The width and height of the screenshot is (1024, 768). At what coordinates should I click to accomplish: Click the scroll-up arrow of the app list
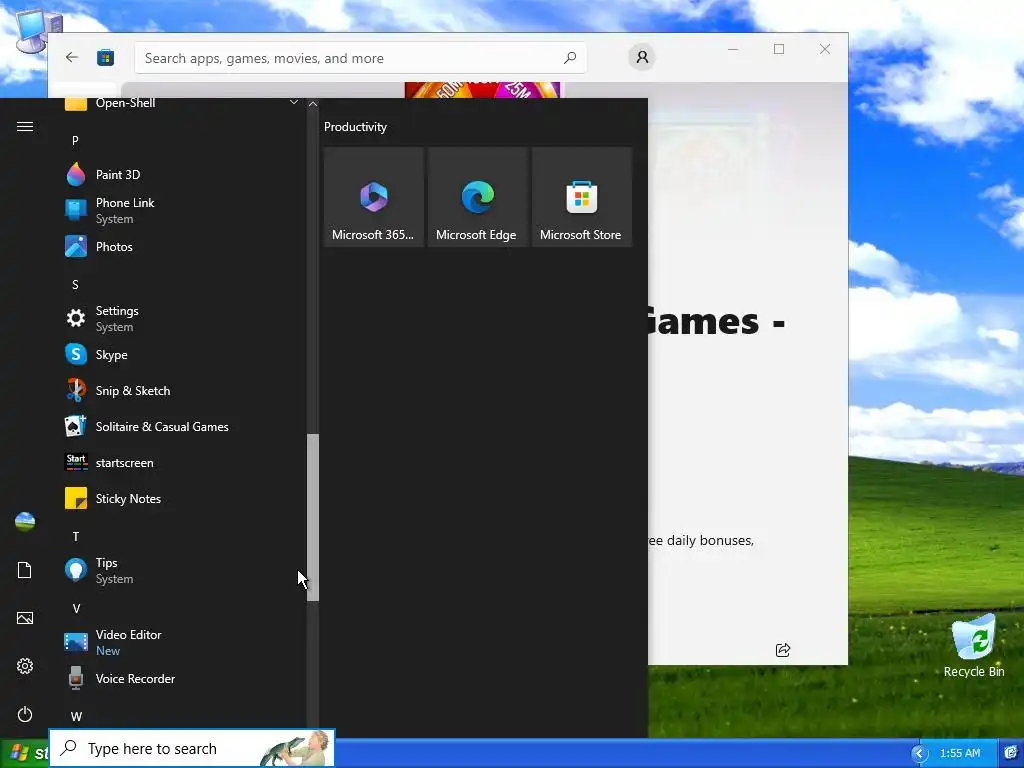pos(313,104)
